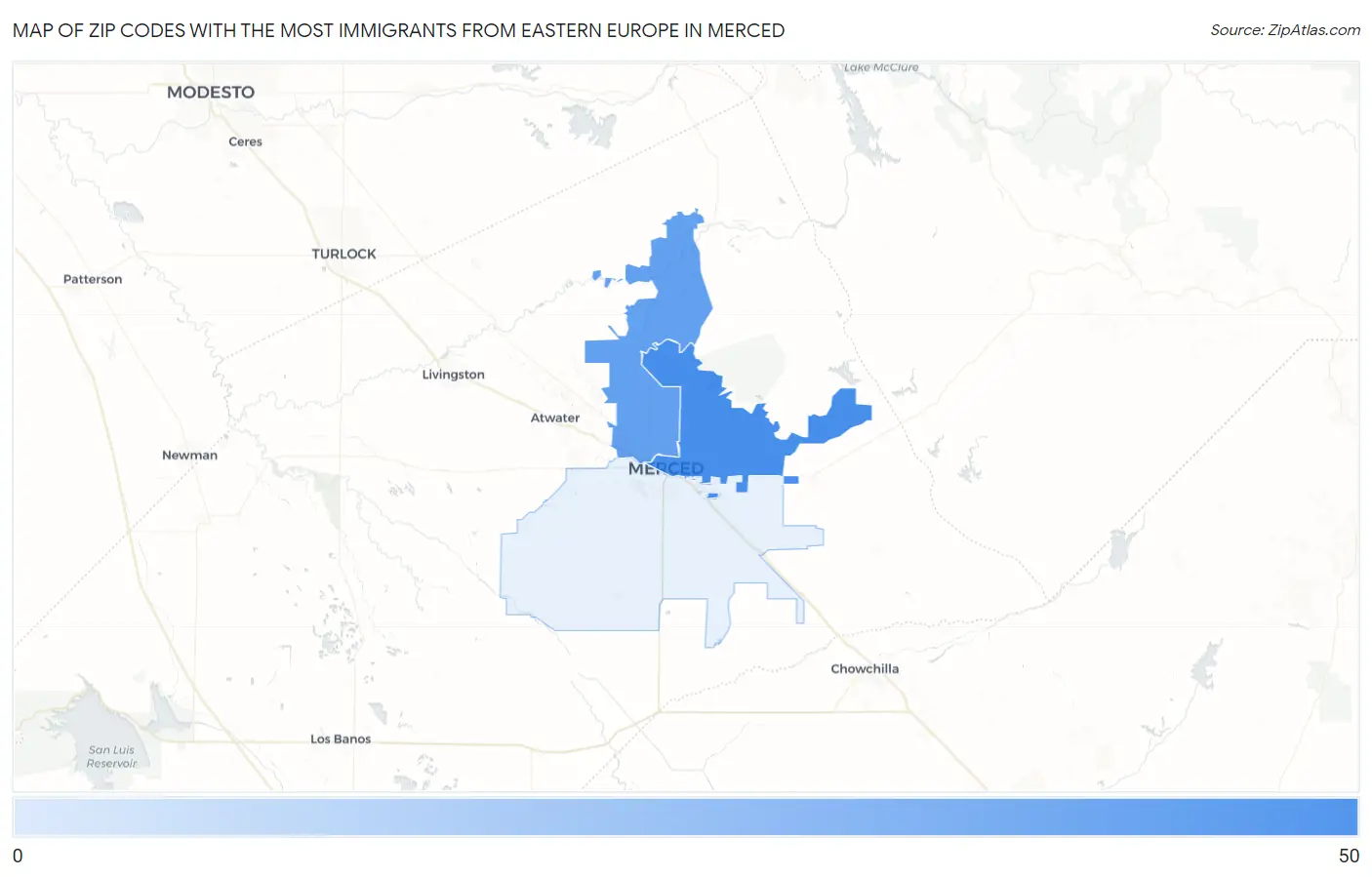Click the Chowchilla label

tap(865, 668)
